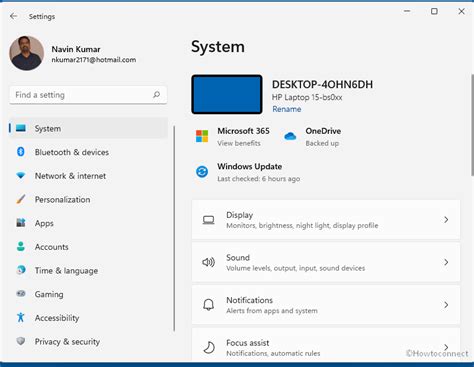
Task: Go back with the back arrow
Action: 14,16
